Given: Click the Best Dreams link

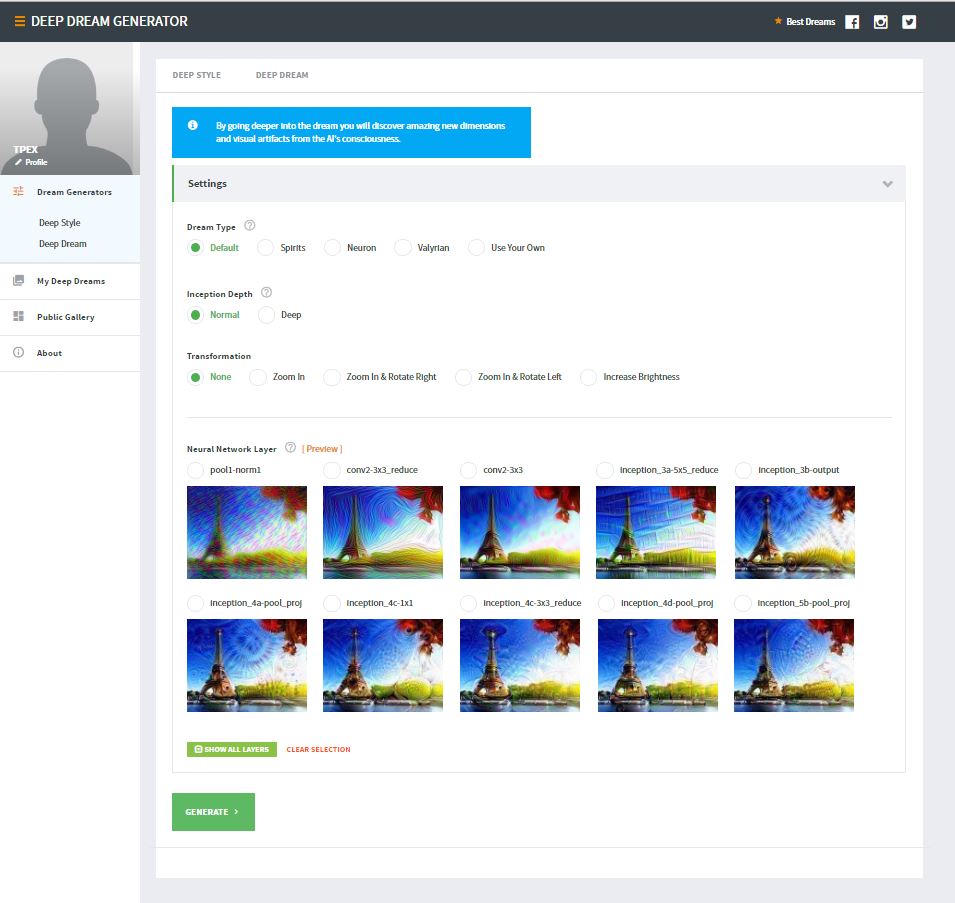Looking at the screenshot, I should (x=809, y=21).
